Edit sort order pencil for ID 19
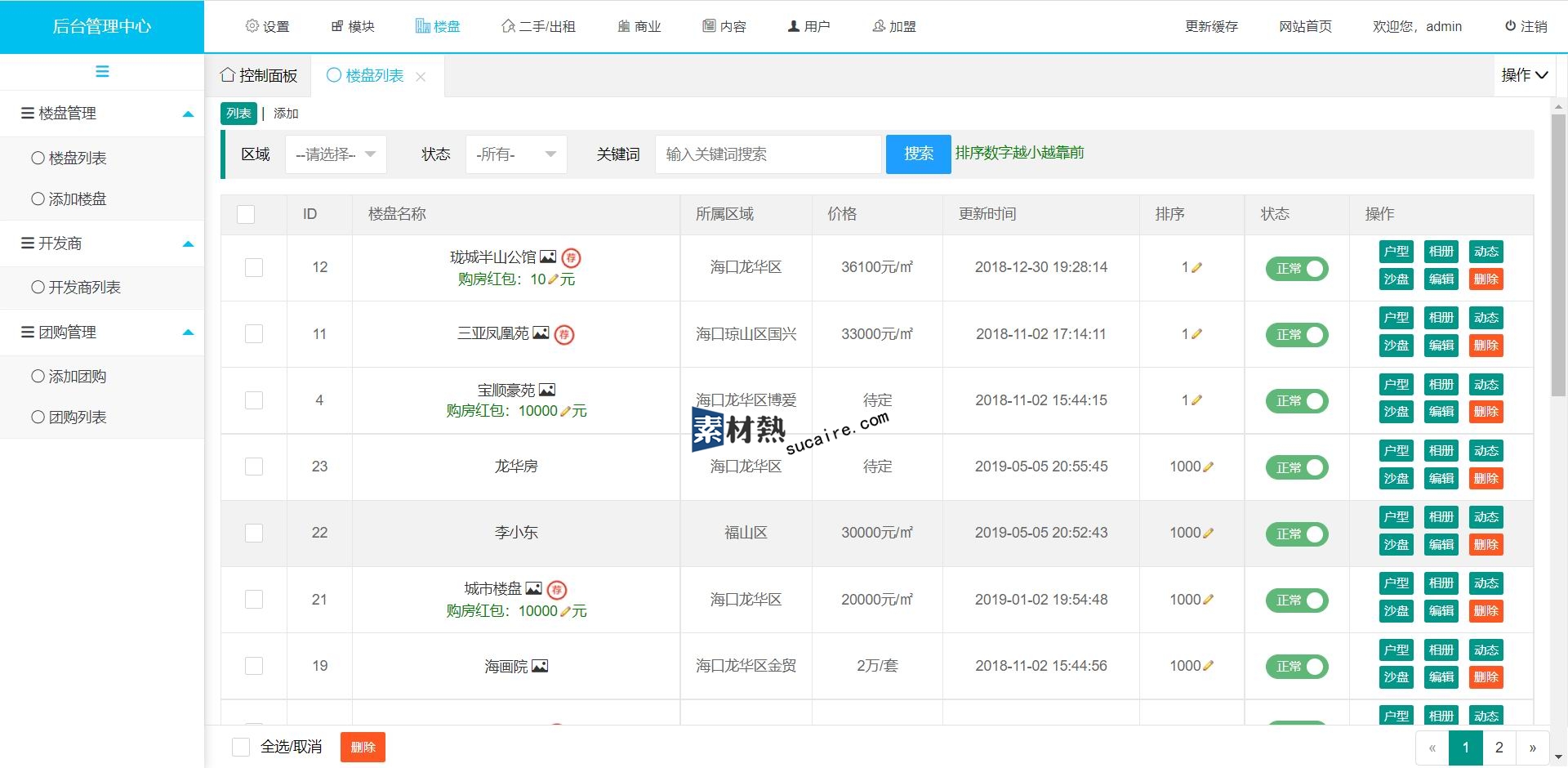The image size is (1568, 768). click(1209, 666)
